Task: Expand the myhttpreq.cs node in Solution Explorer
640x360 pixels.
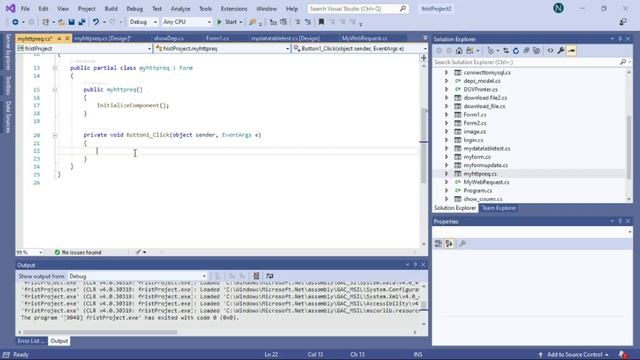Action: pos(446,174)
